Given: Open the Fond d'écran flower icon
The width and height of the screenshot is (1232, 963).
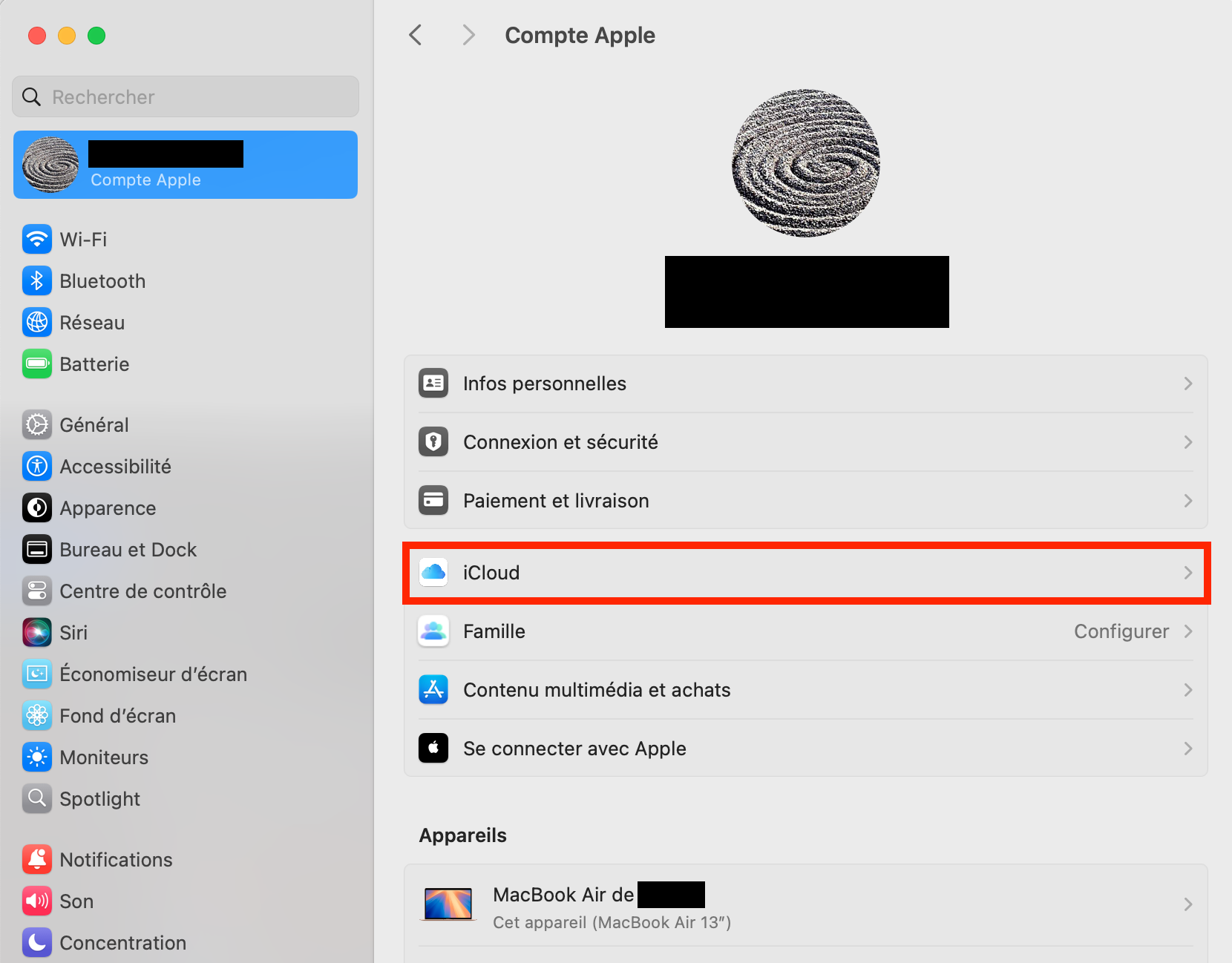Looking at the screenshot, I should tap(37, 715).
